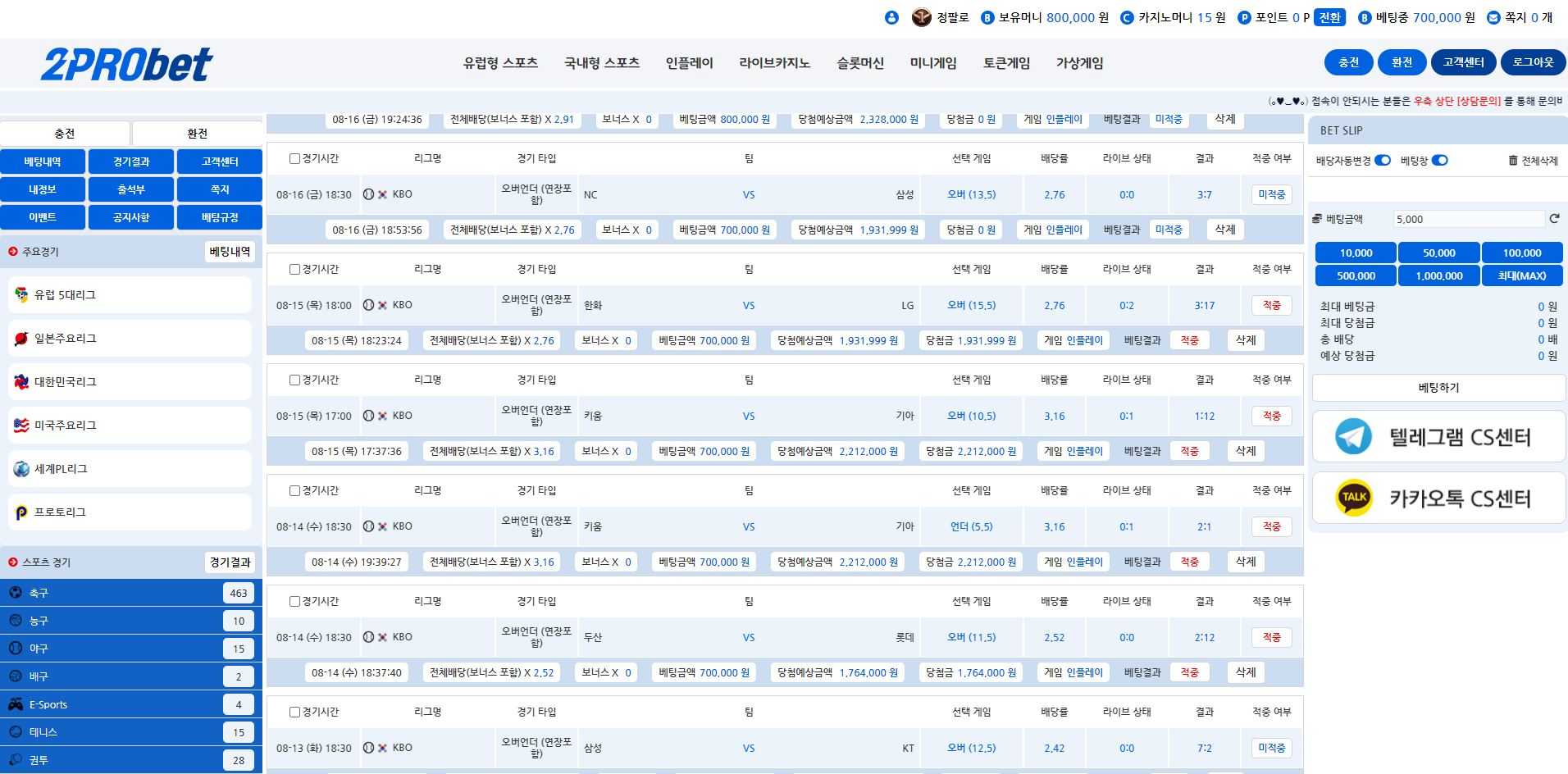1568x774 pixels.
Task: Open the message envelope icon in top bar
Action: click(x=1493, y=17)
